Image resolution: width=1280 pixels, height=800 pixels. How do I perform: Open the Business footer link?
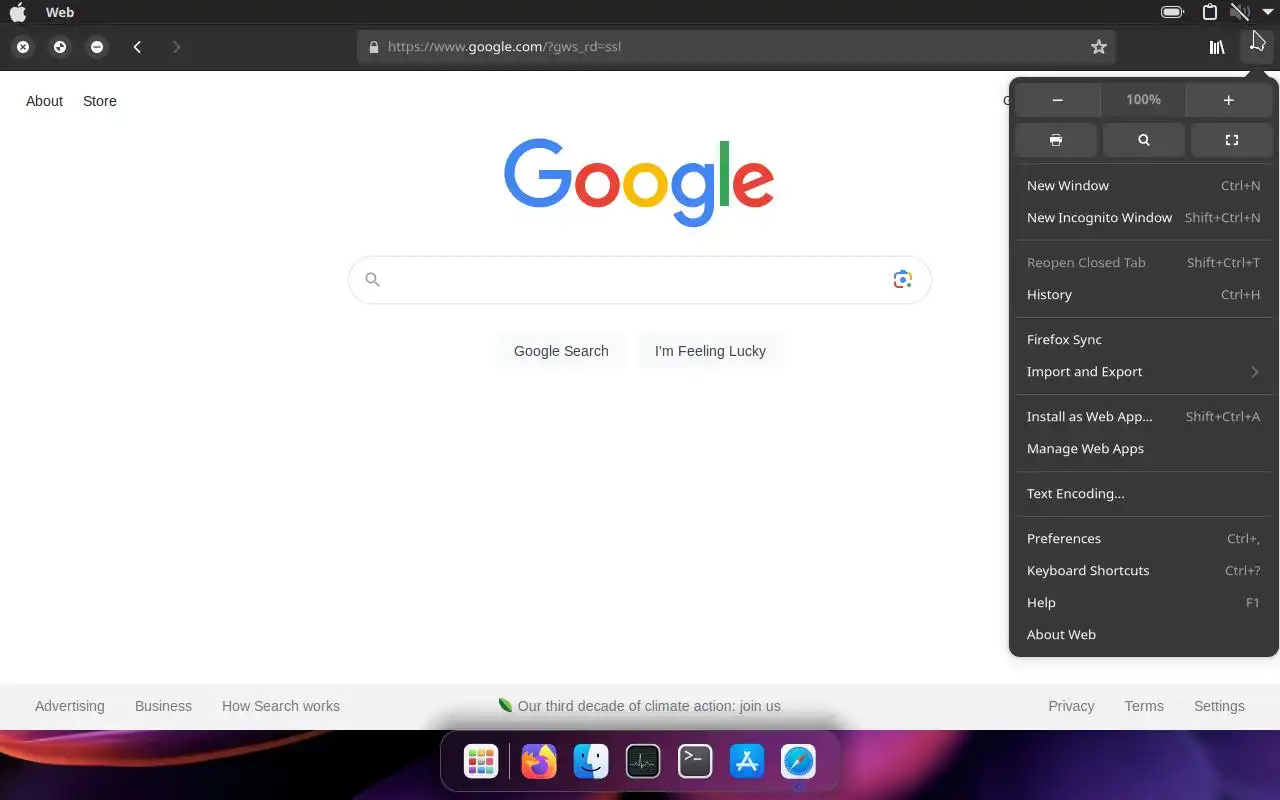click(x=163, y=706)
